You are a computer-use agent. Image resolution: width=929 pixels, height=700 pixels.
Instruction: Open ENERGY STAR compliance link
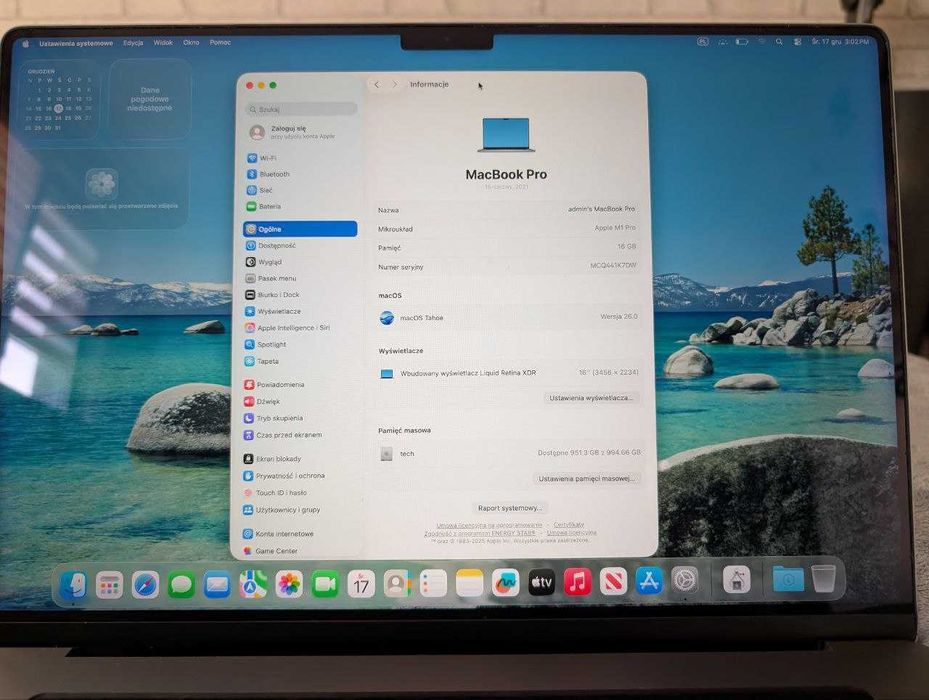pos(480,533)
